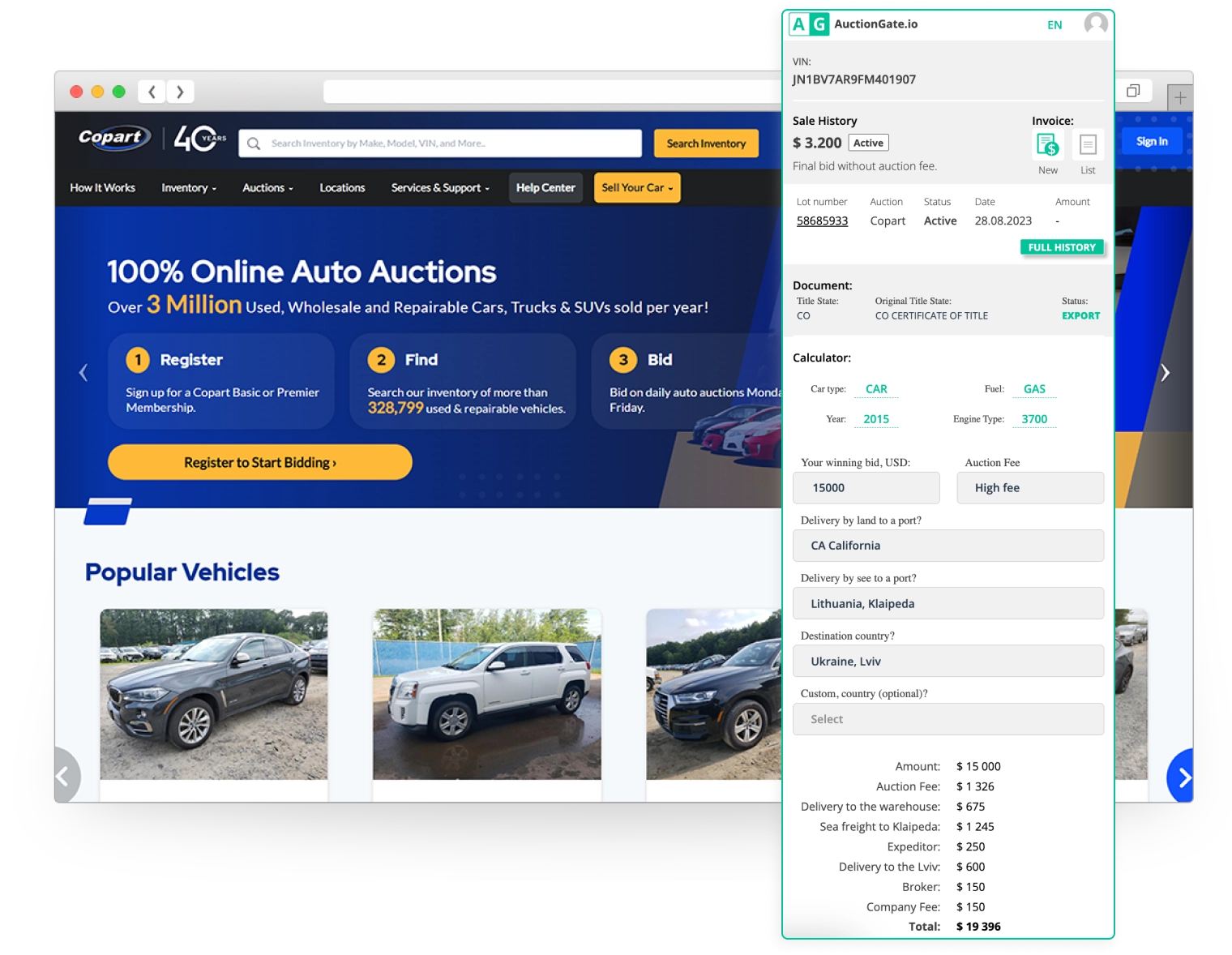
Task: Expand the Auctions menu
Action: (267, 188)
